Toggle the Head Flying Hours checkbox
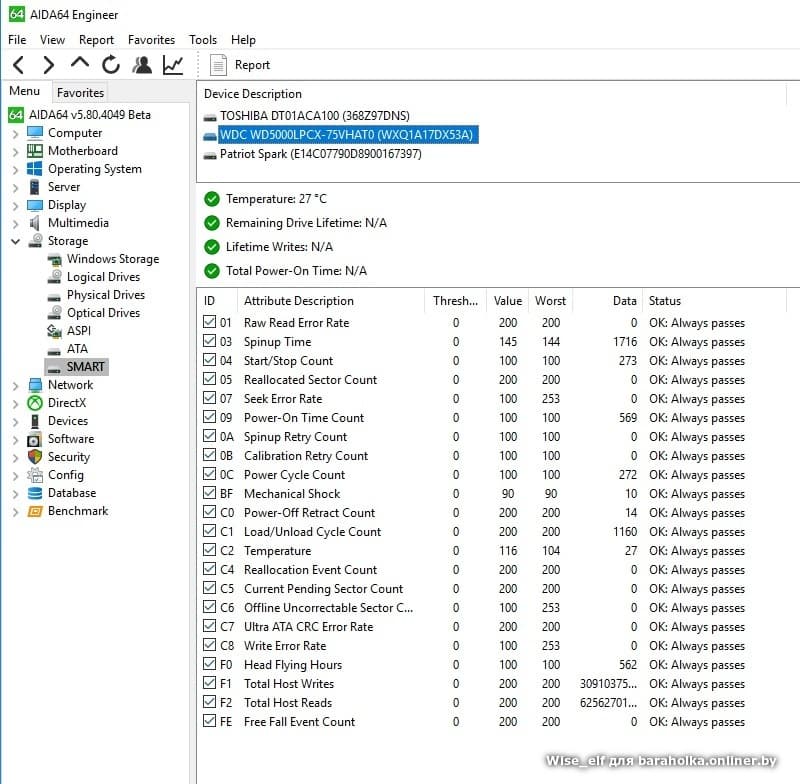Viewport: 800px width, 784px height. point(209,664)
